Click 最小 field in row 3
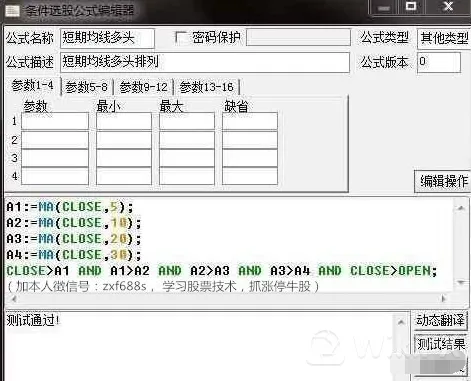Viewport: 471px width, 381px height. pos(124,158)
